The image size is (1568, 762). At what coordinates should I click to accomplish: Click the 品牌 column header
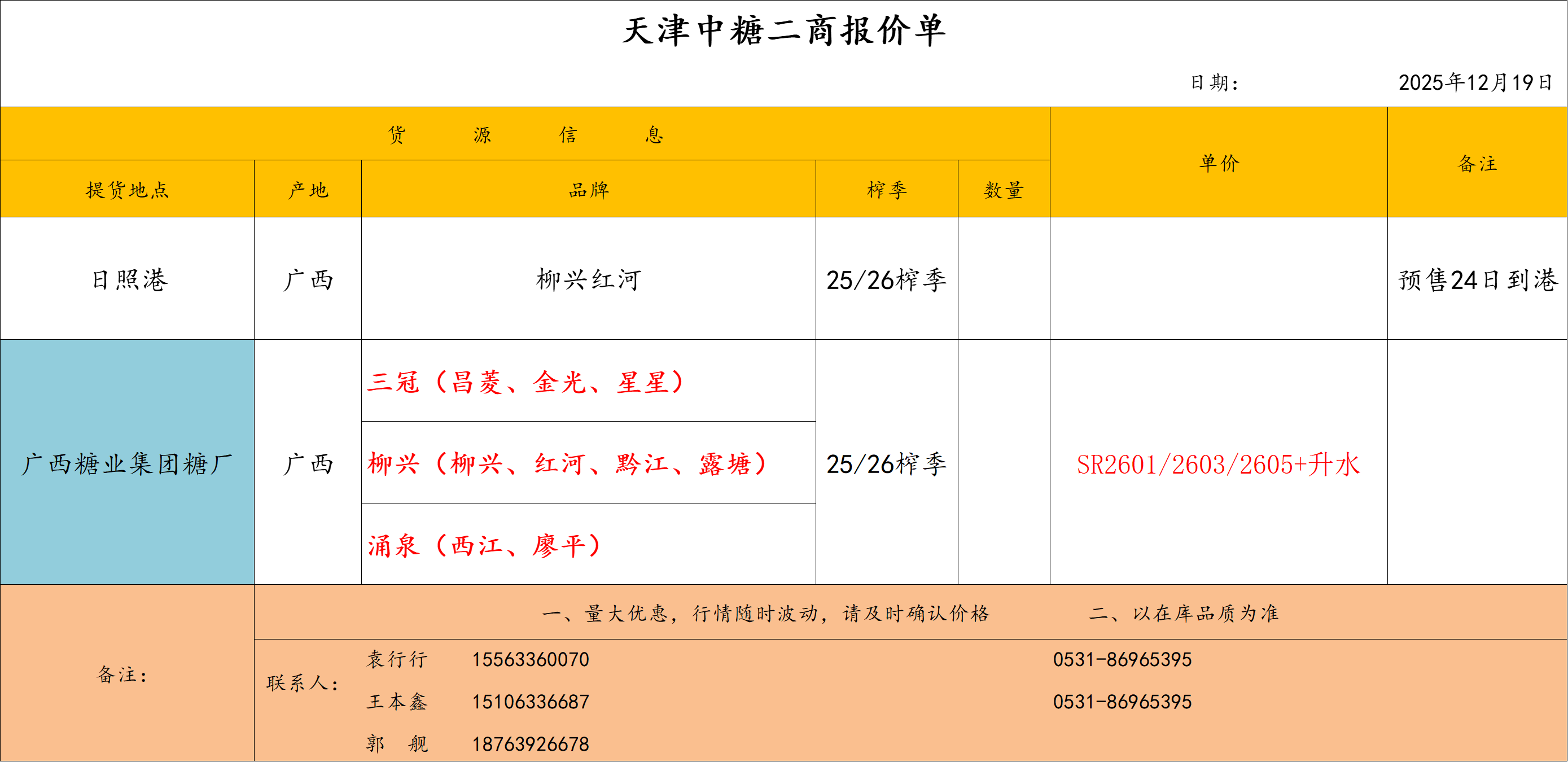pos(588,189)
